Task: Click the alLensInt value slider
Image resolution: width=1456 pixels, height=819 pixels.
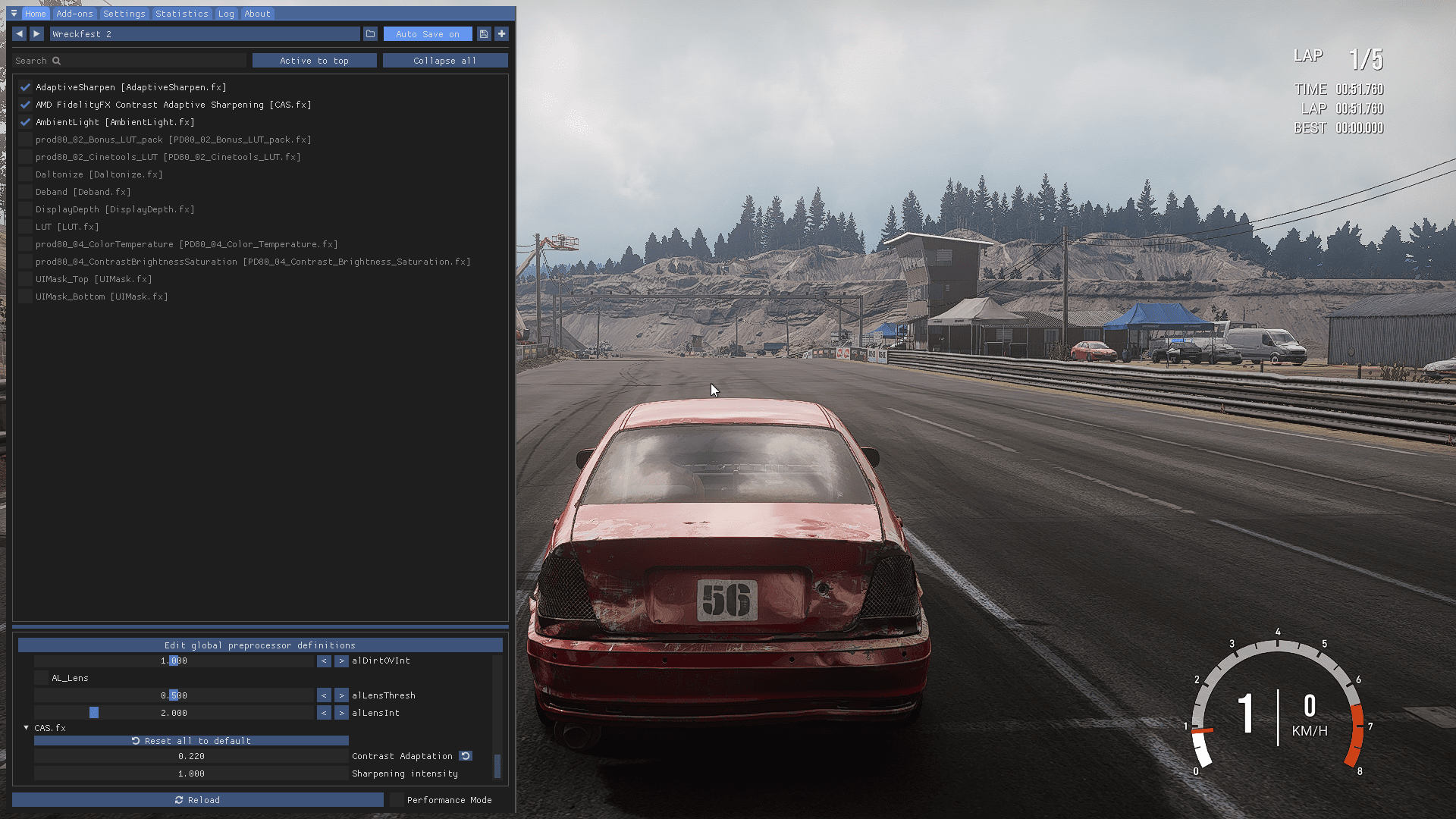Action: point(174,713)
